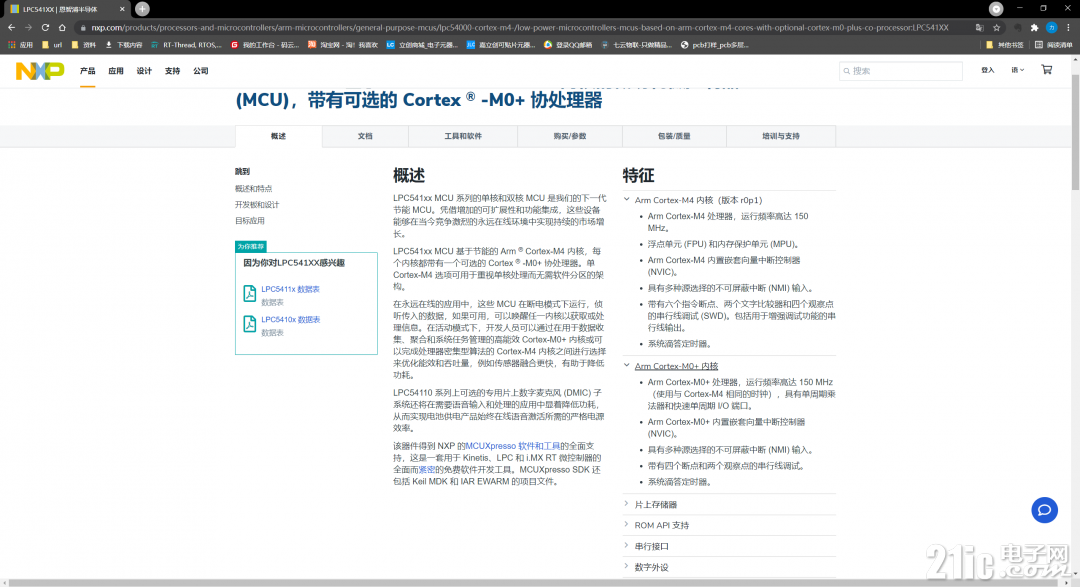Open LPC5410x 数据表 link
This screenshot has width=1080, height=587.
tap(291, 320)
